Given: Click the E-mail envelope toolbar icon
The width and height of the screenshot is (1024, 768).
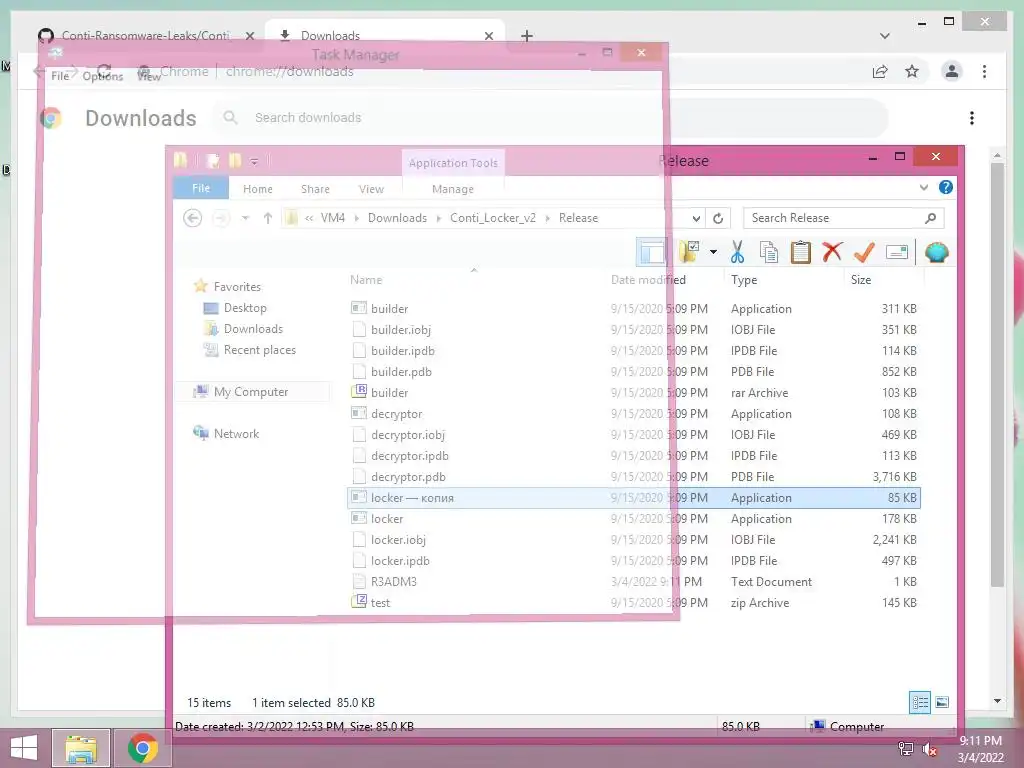Looking at the screenshot, I should [897, 252].
